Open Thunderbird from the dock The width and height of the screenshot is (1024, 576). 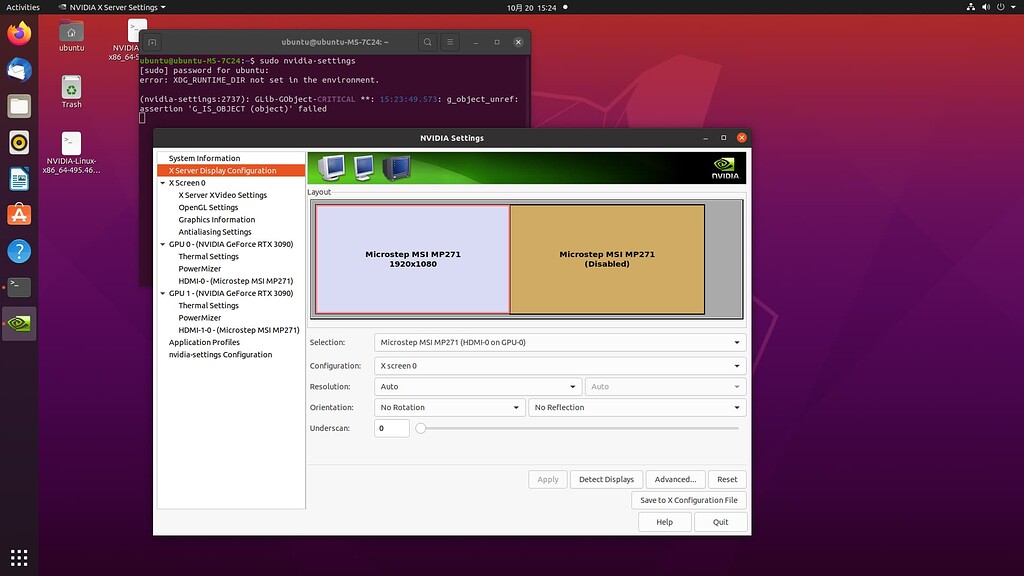(19, 69)
